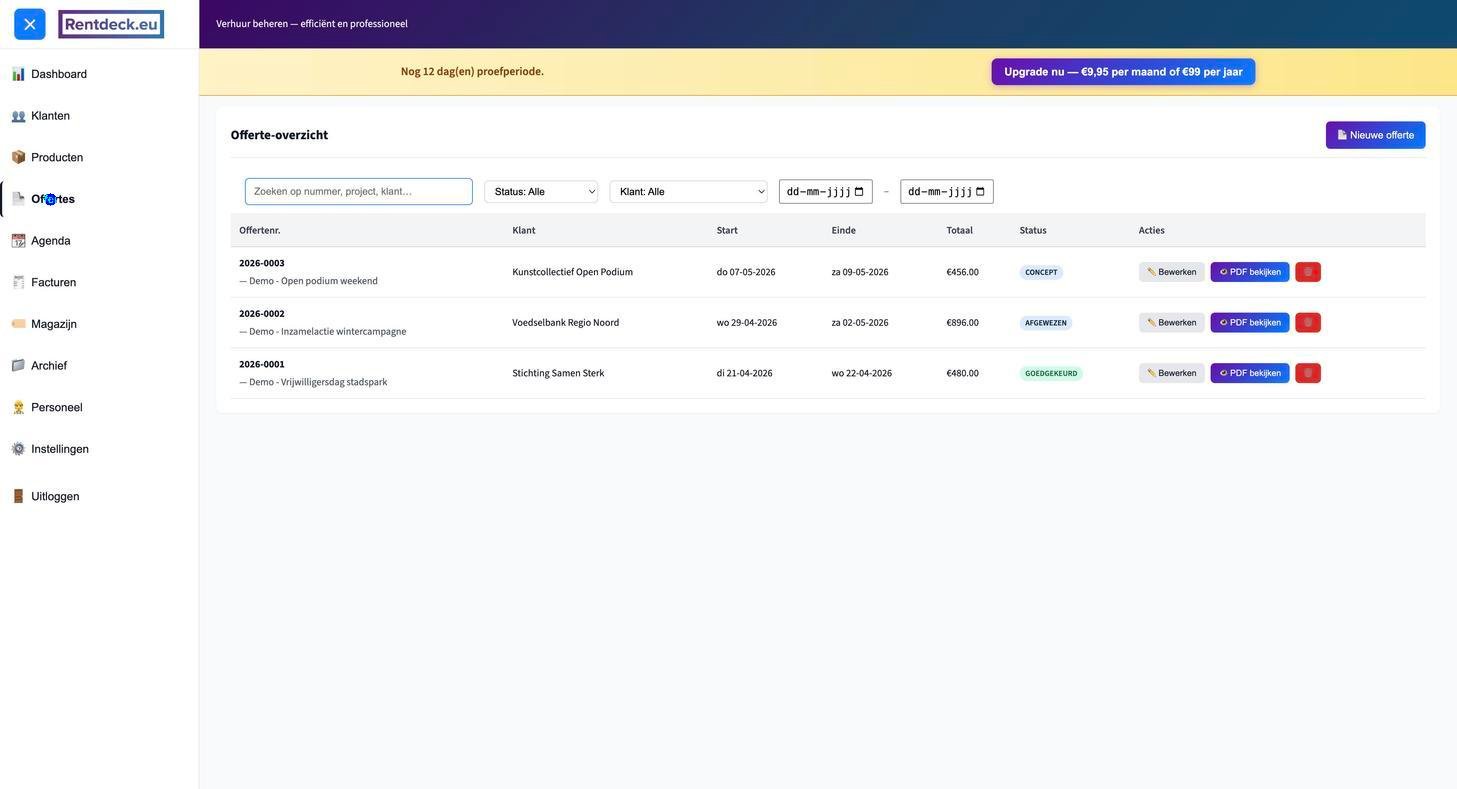Delete offerte 2026-0003 with red trash icon

pos(1307,272)
